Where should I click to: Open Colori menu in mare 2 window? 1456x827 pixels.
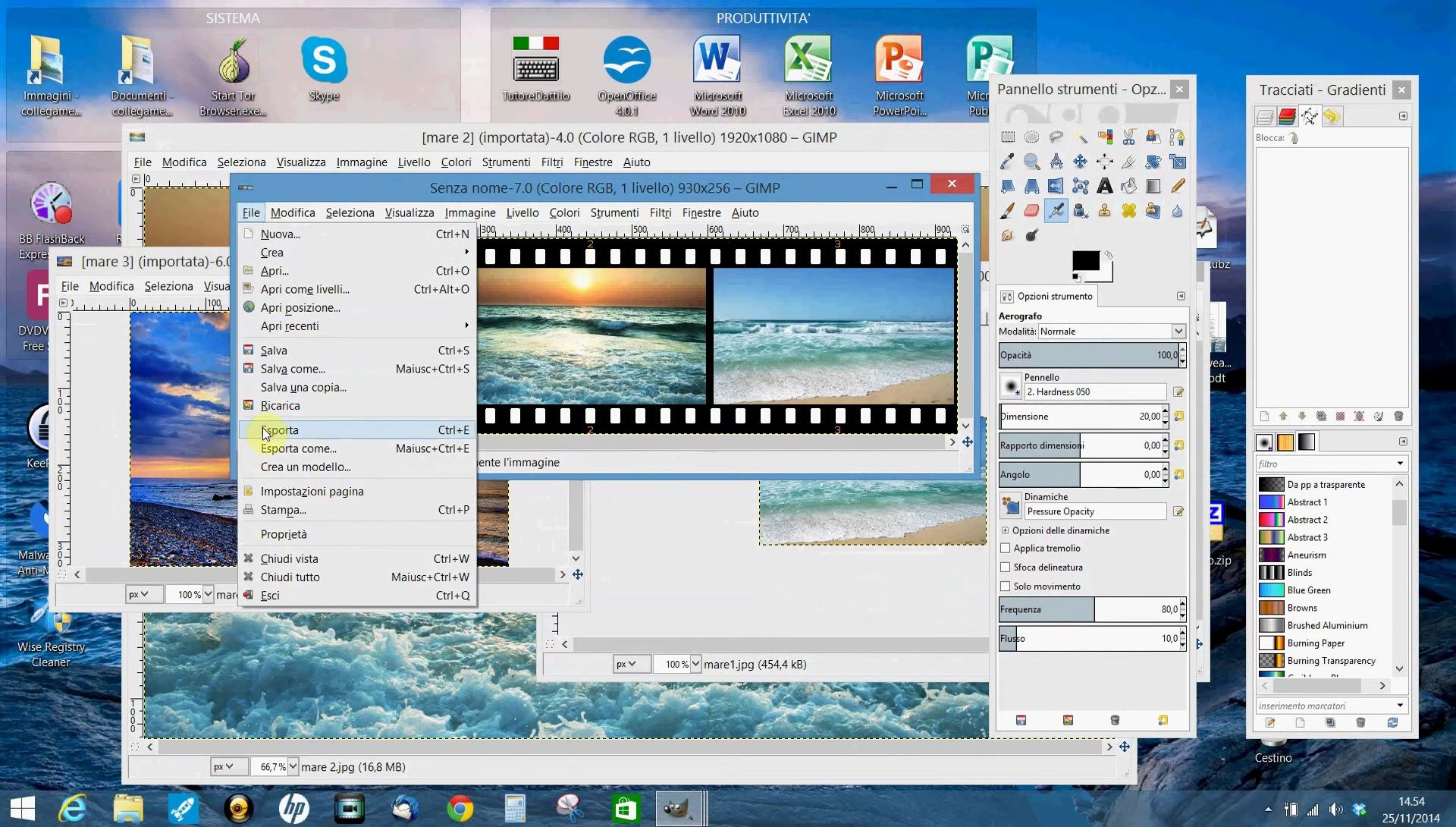456,162
